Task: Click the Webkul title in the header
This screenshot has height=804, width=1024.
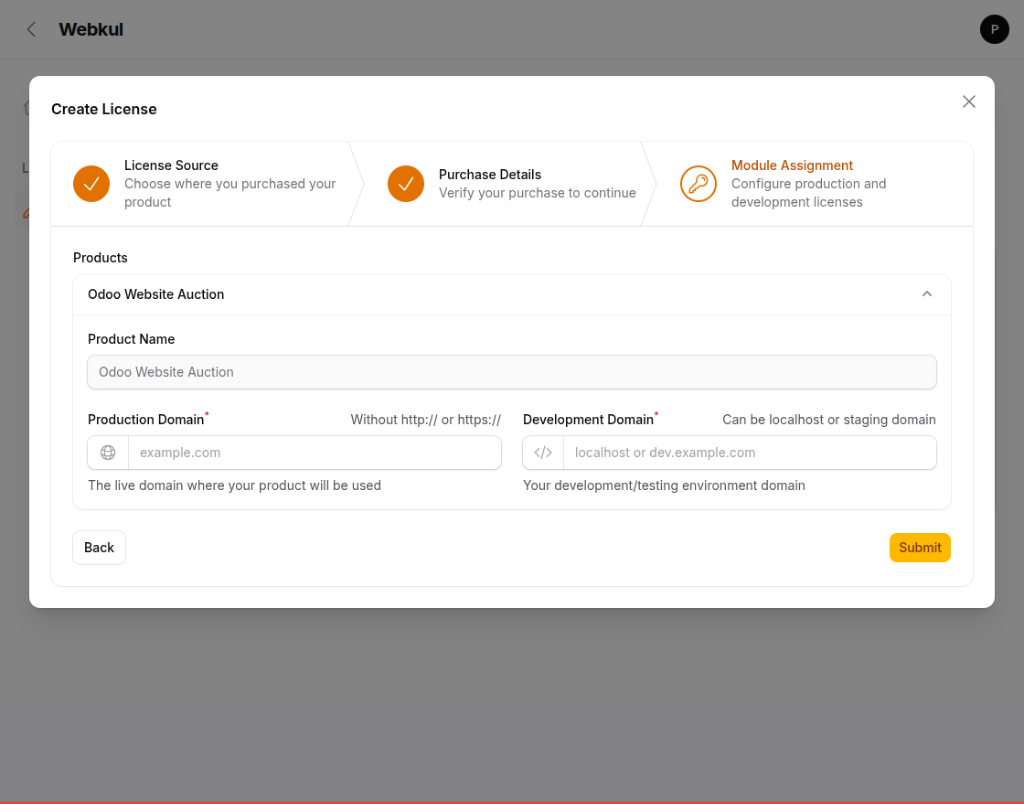Action: [90, 29]
